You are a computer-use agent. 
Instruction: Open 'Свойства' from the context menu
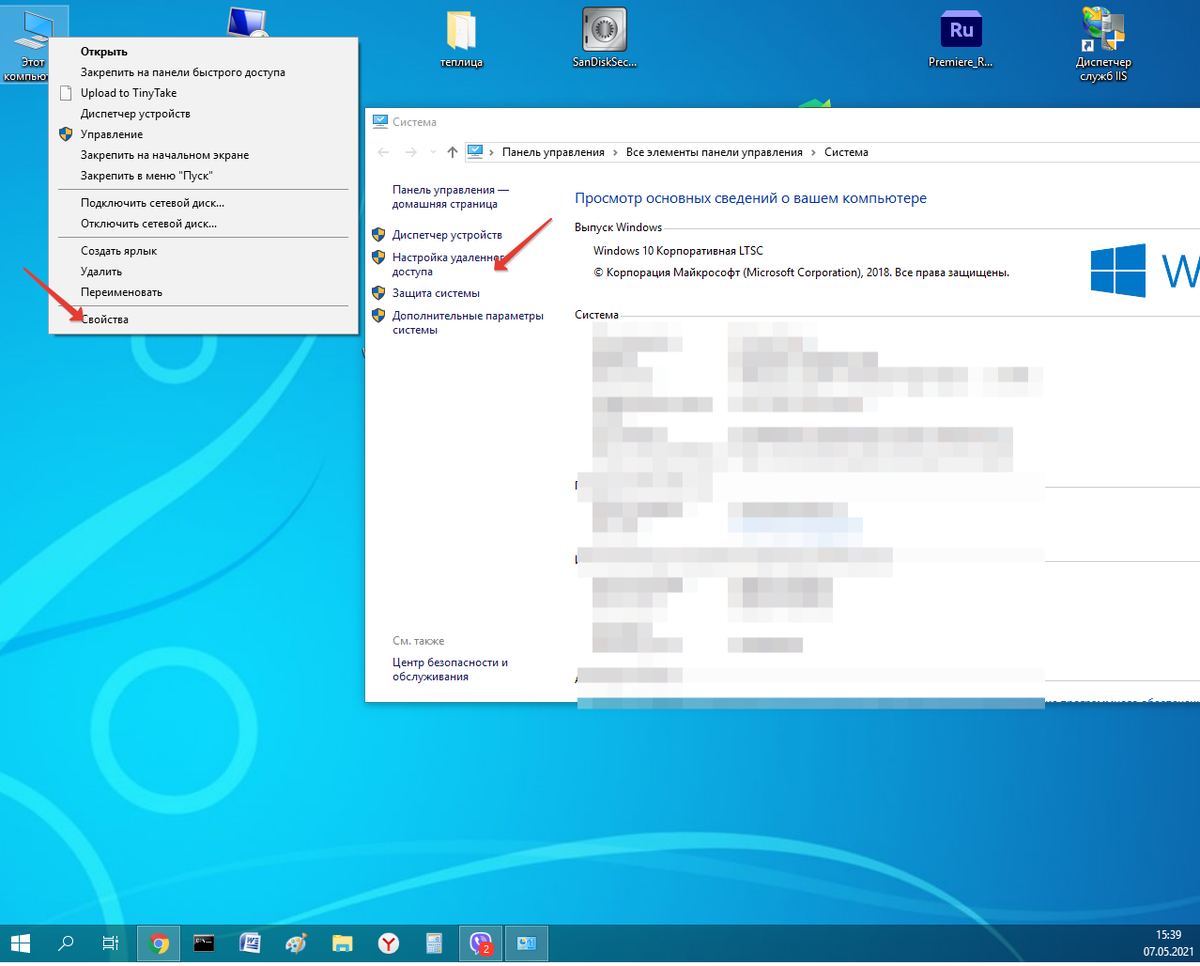pyautogui.click(x=203, y=319)
